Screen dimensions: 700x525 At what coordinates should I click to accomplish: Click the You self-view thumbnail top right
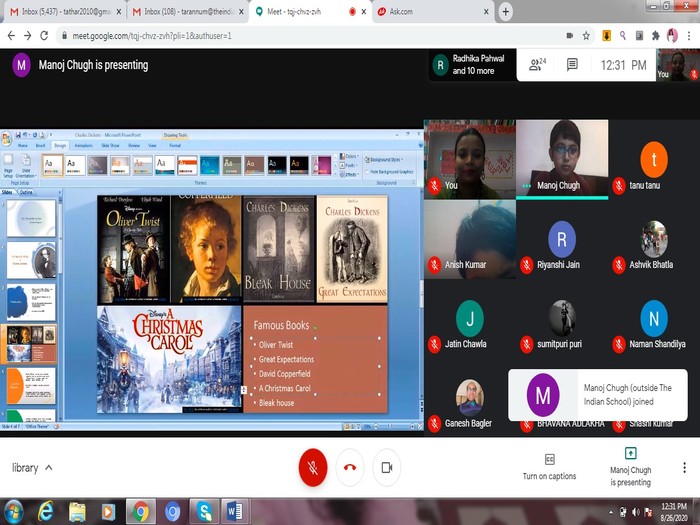tap(678, 65)
